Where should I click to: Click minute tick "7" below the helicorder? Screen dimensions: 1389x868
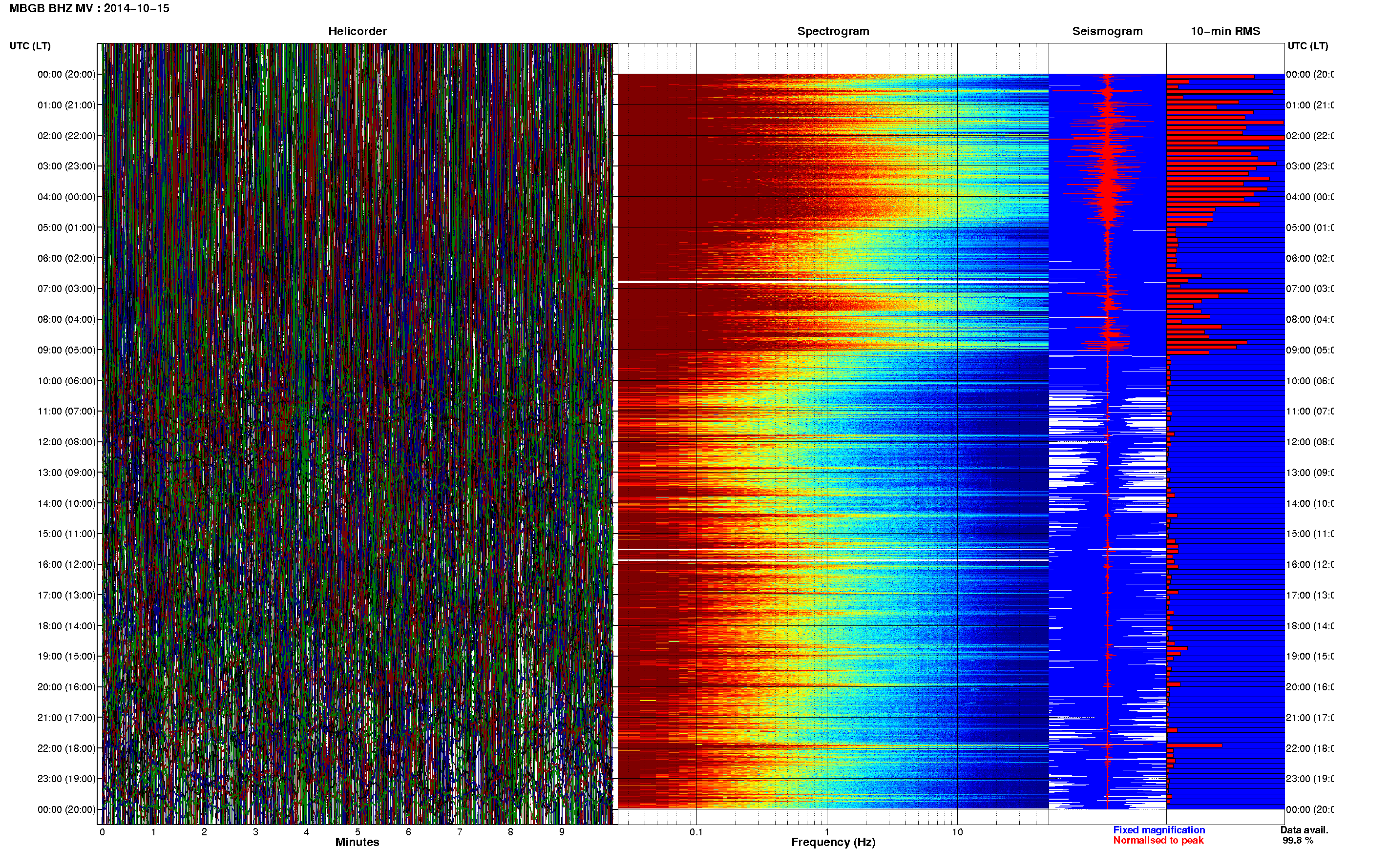tap(460, 832)
